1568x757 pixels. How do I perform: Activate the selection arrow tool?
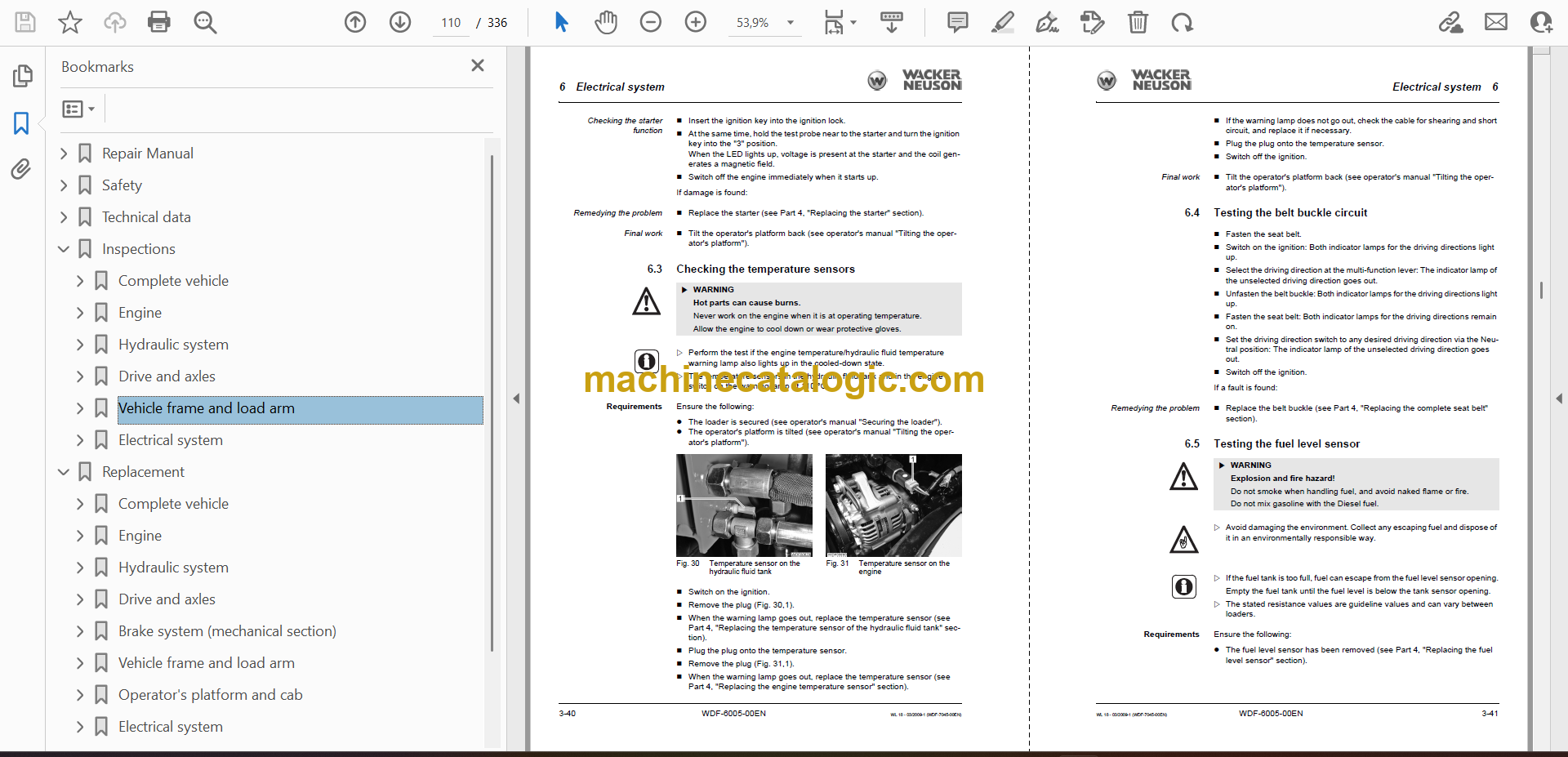coord(561,22)
